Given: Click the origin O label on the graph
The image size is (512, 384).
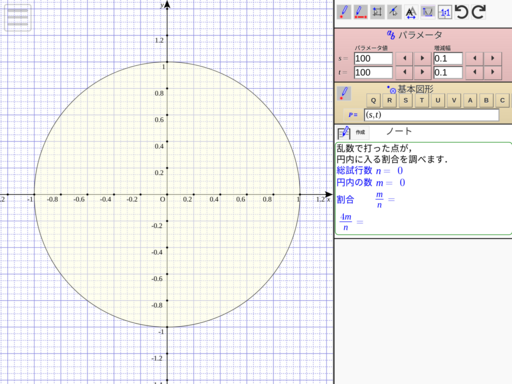Looking at the screenshot, I should tap(162, 199).
